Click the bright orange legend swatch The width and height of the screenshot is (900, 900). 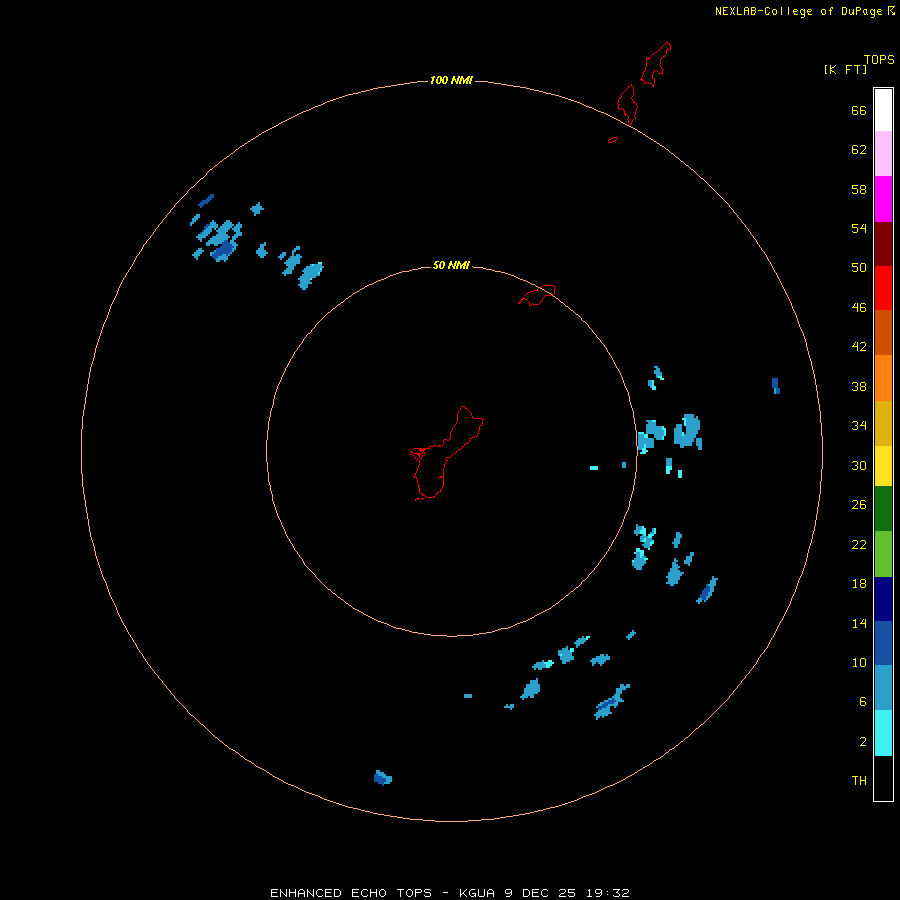click(x=883, y=378)
